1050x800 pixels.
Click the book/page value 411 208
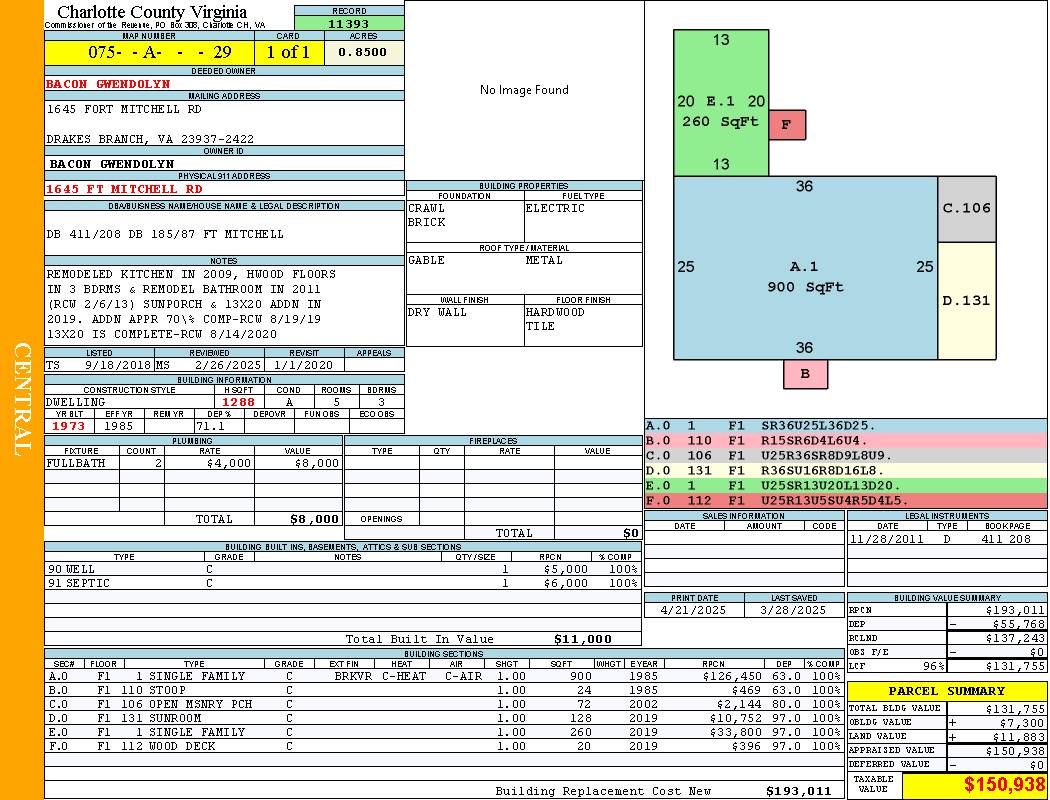pos(1006,539)
